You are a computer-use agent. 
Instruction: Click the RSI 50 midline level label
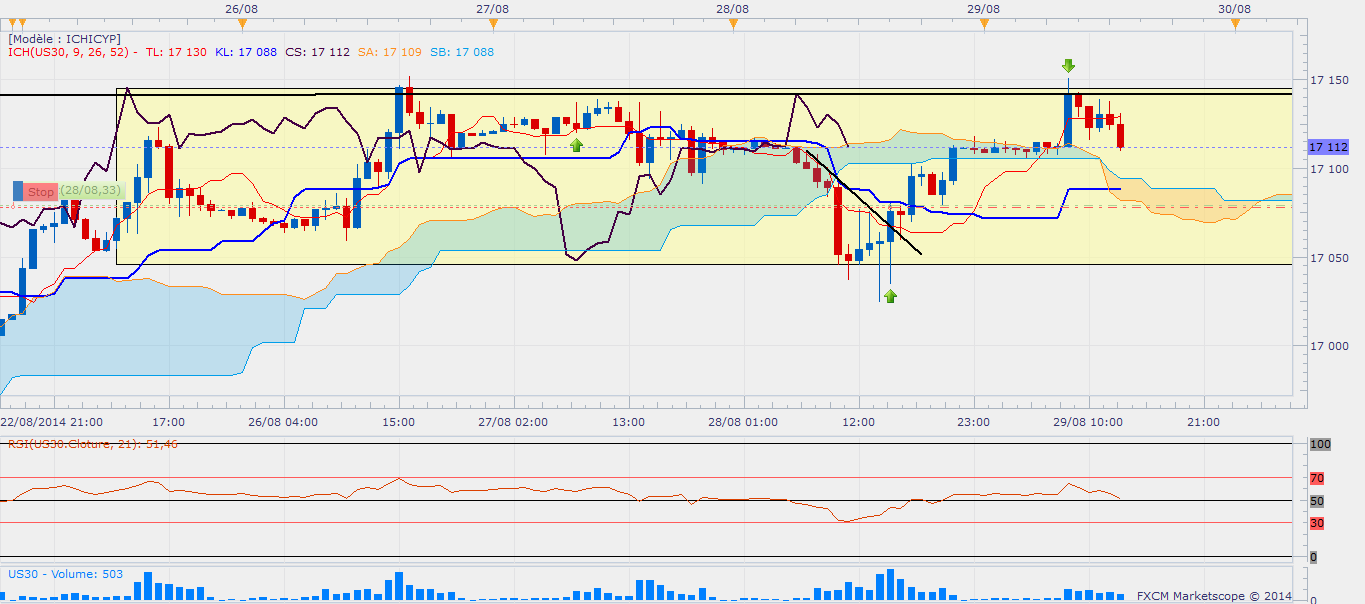[x=1317, y=500]
